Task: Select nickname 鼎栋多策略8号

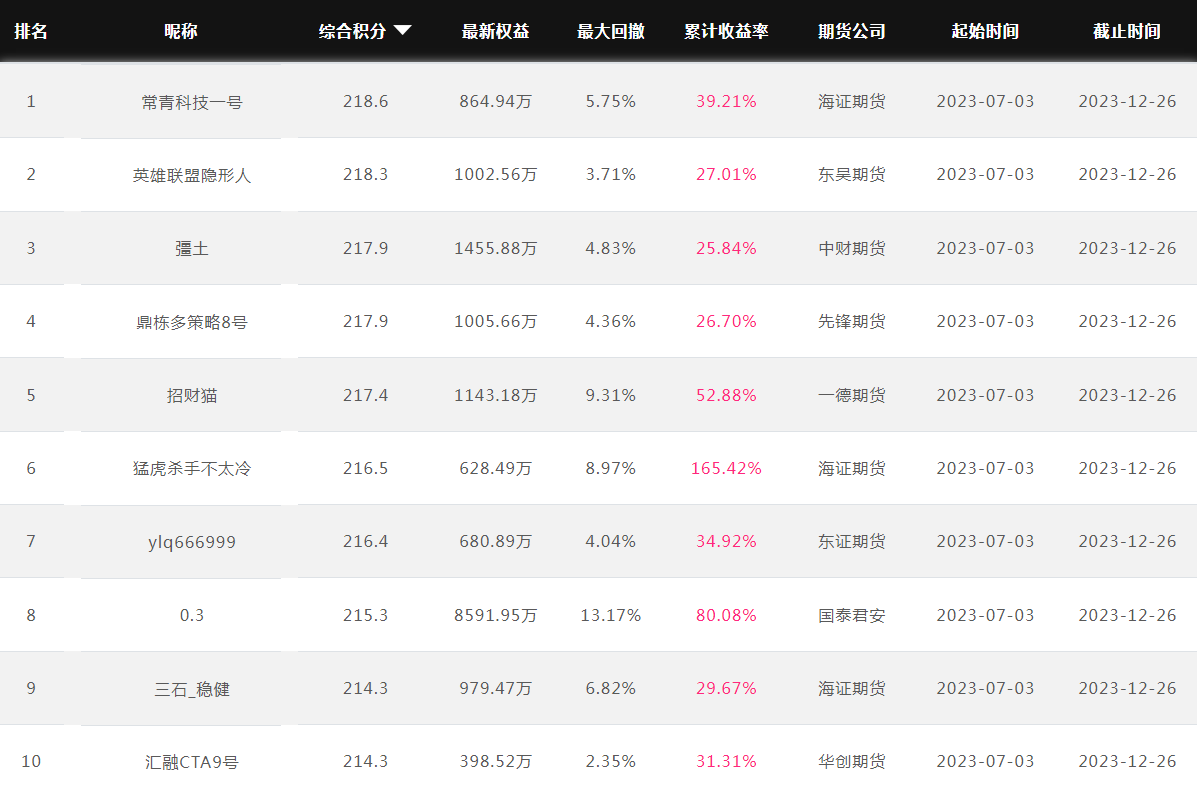Action: [192, 322]
